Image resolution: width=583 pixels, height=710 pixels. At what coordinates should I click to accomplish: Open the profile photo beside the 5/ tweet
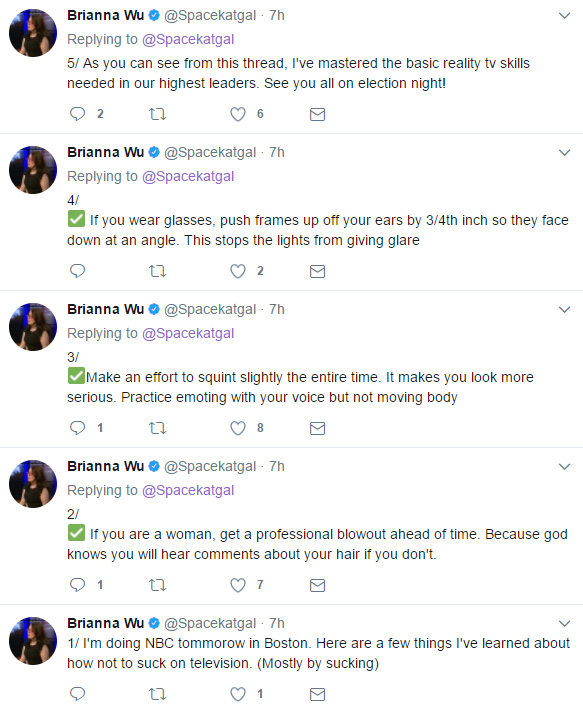click(33, 33)
